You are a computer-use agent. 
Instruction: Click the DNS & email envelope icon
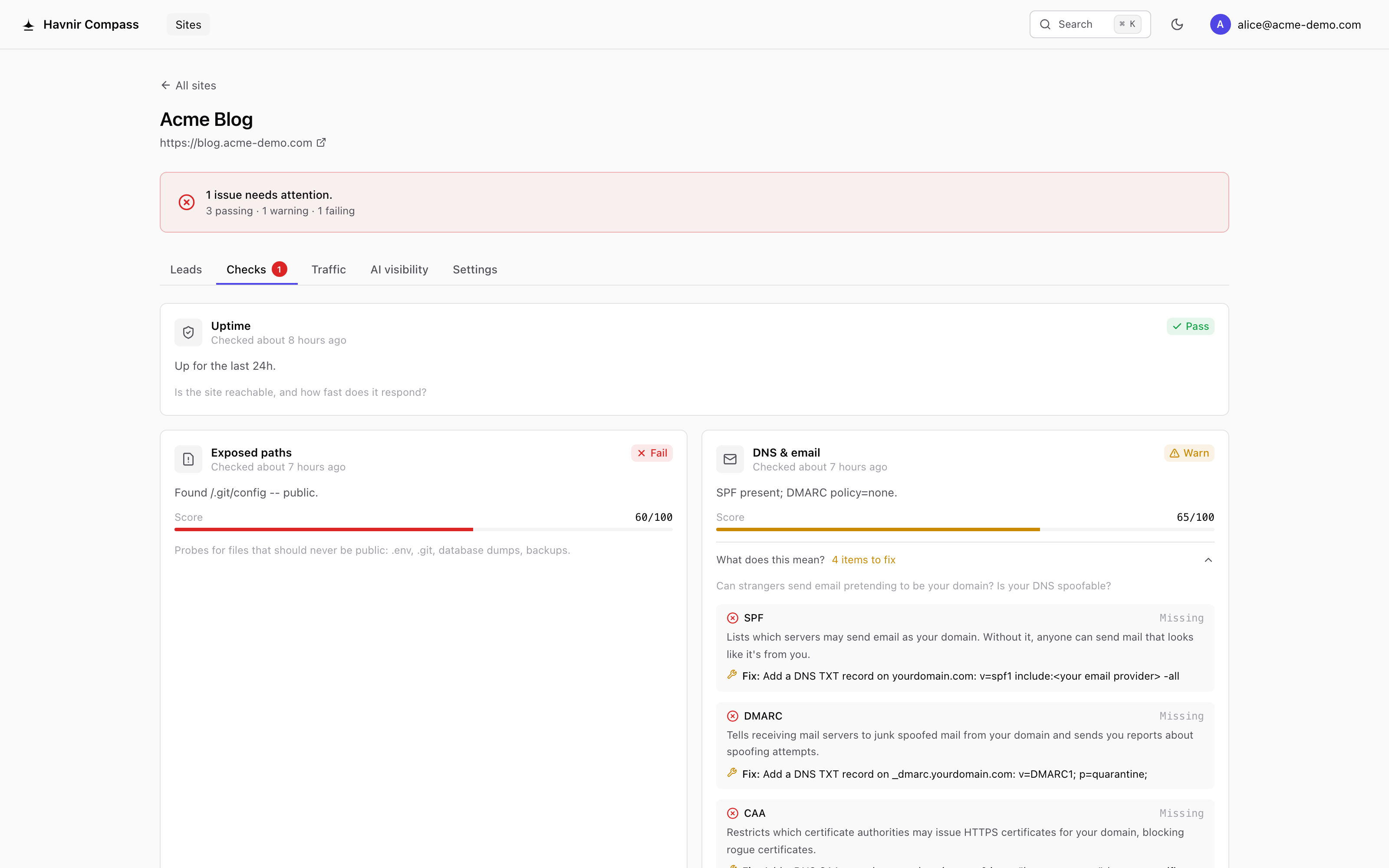[730, 459]
